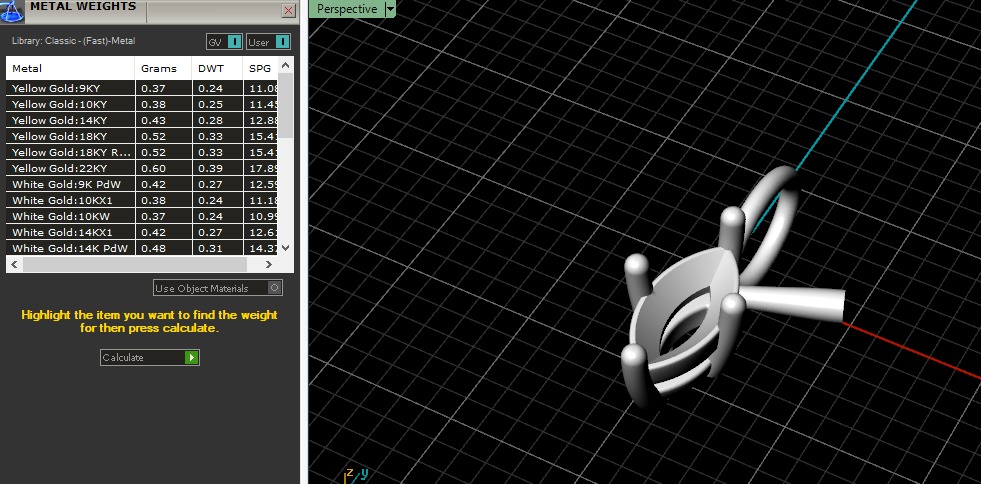Click the 0.31 DWT value for 14K PdW
This screenshot has height=484, width=981.
pos(210,248)
